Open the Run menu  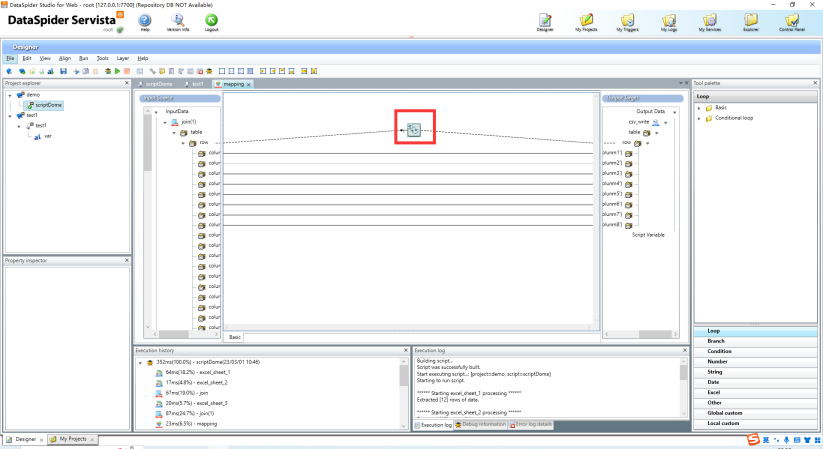coord(83,58)
